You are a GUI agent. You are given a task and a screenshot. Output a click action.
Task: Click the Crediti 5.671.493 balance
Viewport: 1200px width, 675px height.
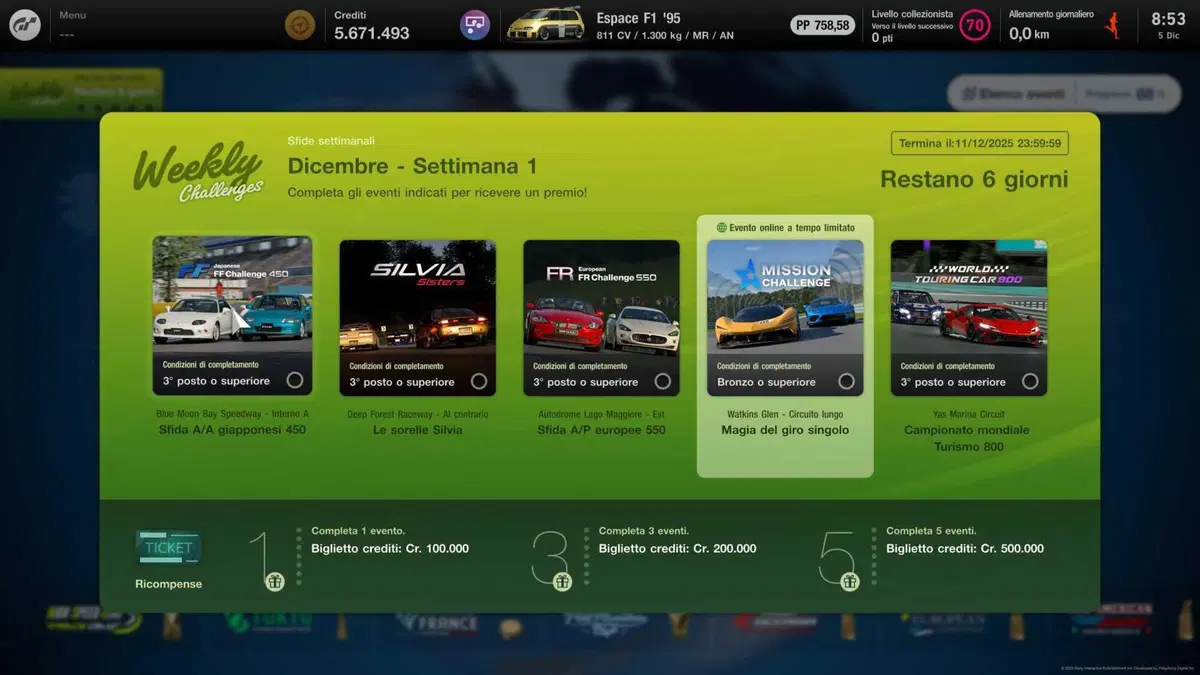[372, 26]
